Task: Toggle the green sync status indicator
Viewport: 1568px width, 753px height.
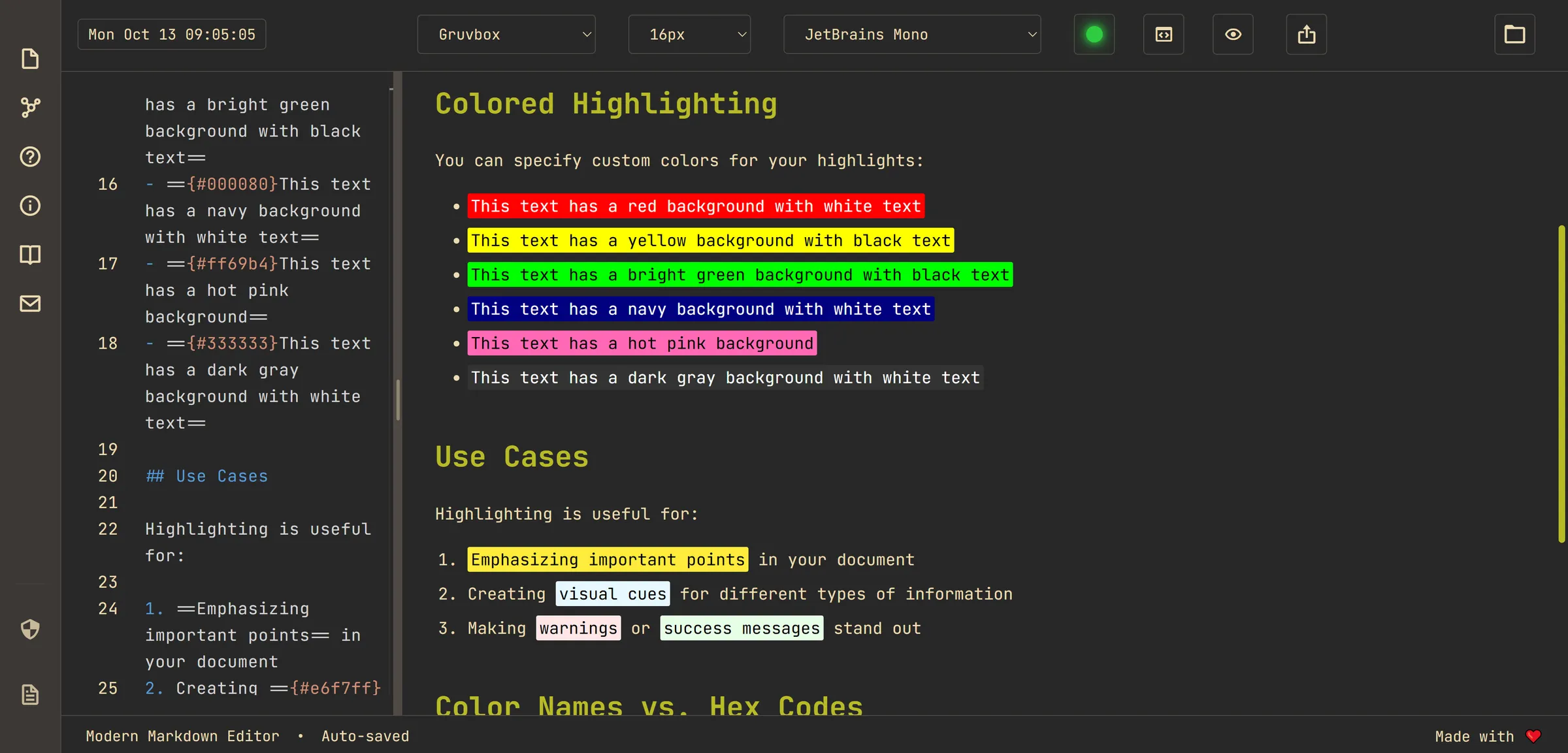Action: pyautogui.click(x=1094, y=34)
